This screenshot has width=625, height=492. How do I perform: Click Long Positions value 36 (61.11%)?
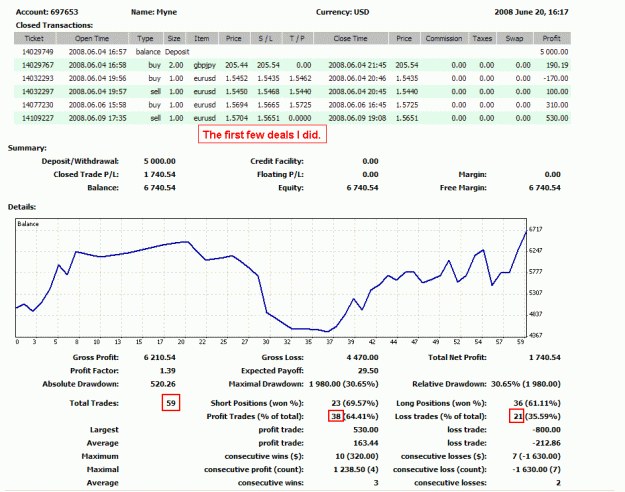coord(537,403)
